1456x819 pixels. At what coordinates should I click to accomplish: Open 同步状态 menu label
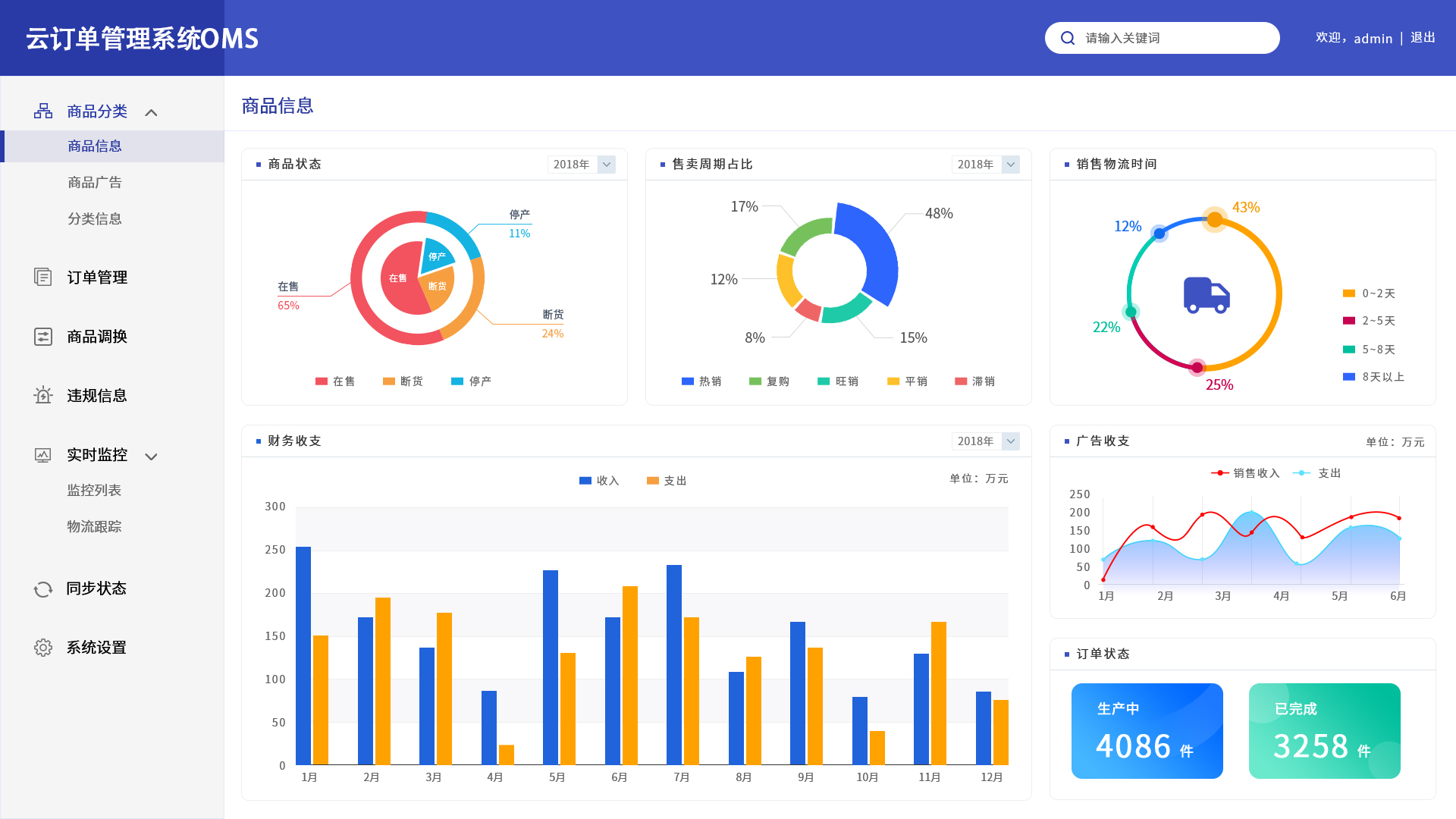96,588
